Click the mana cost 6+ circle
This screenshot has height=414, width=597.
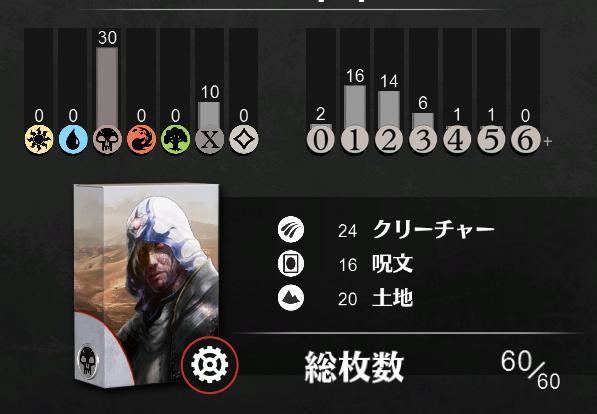click(x=525, y=140)
